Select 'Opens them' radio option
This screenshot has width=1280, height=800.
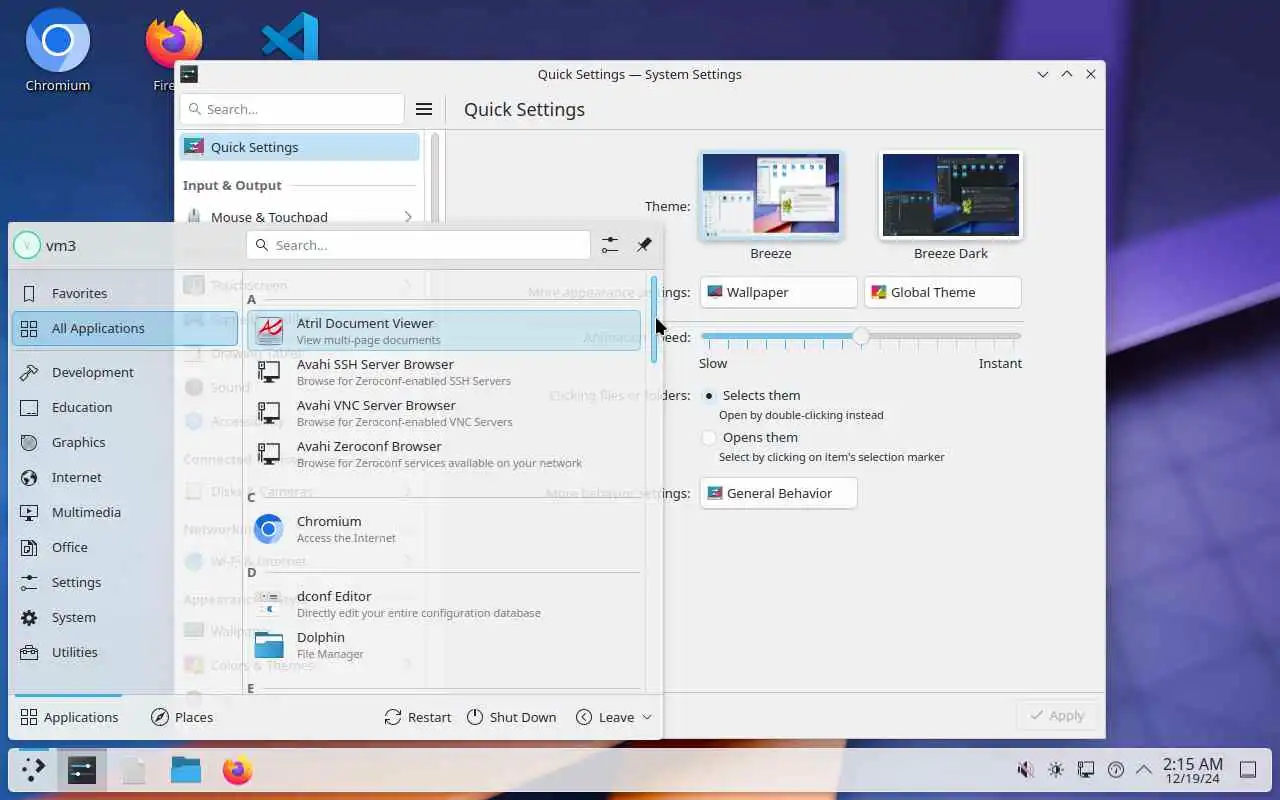pos(709,438)
